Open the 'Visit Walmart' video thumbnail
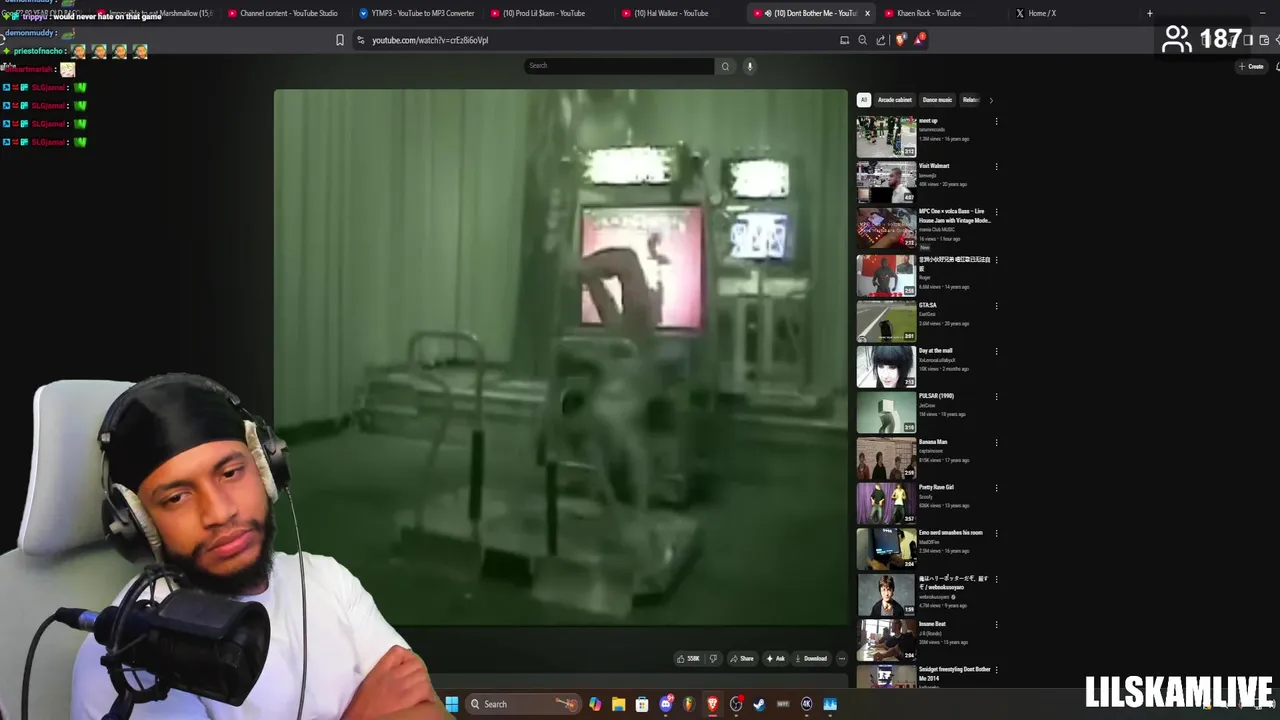 tap(886, 182)
